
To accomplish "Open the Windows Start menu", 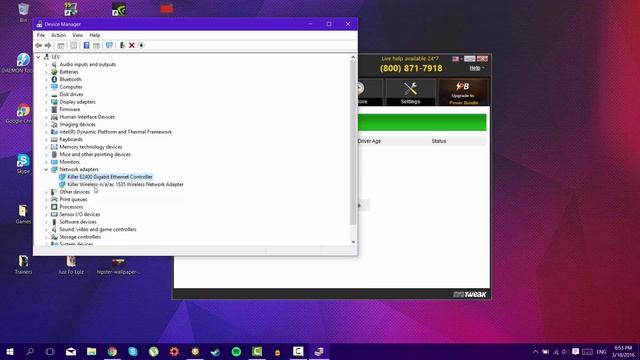I will 10,351.
